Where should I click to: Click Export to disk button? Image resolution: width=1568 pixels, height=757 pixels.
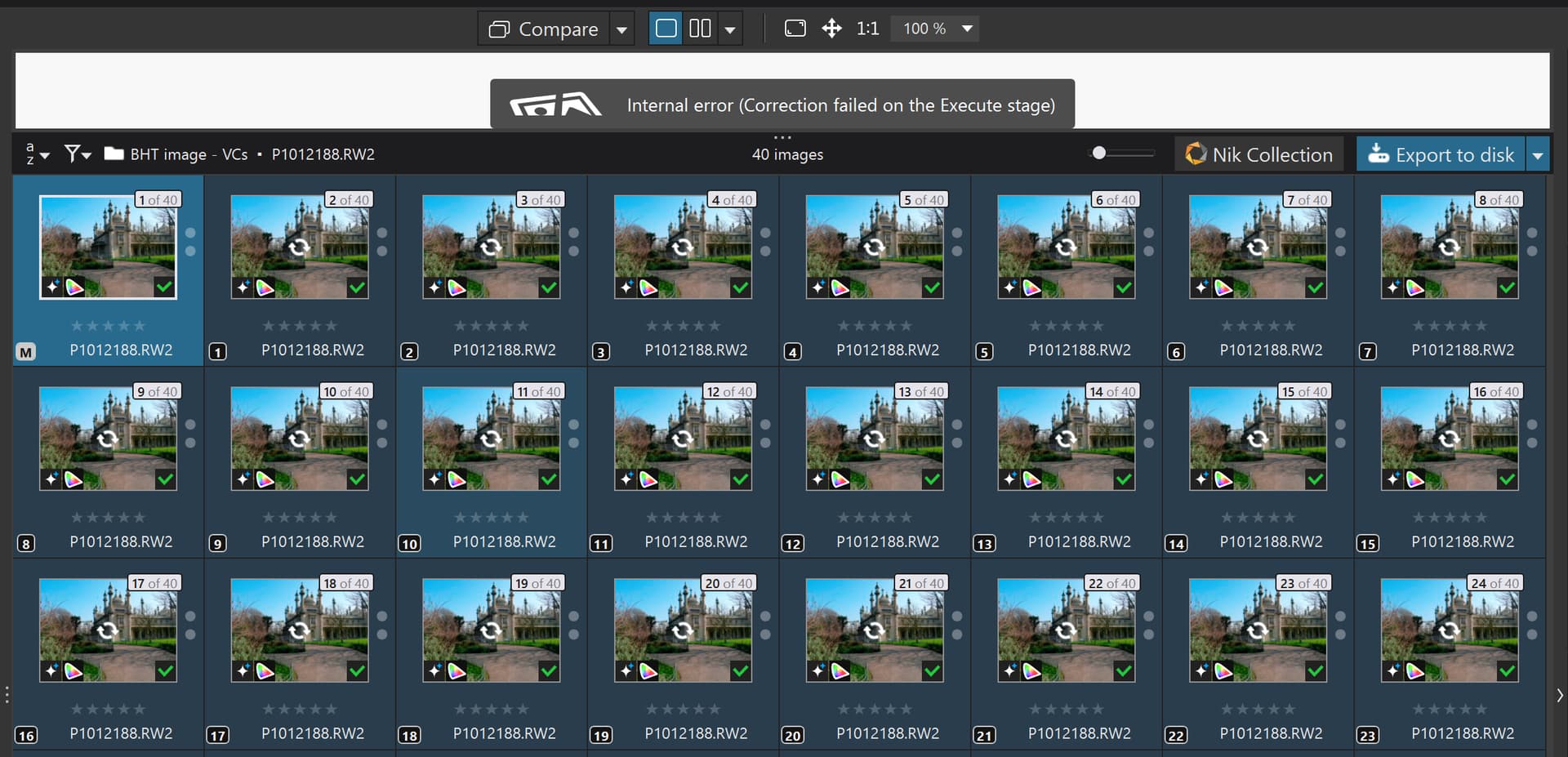coord(1441,154)
